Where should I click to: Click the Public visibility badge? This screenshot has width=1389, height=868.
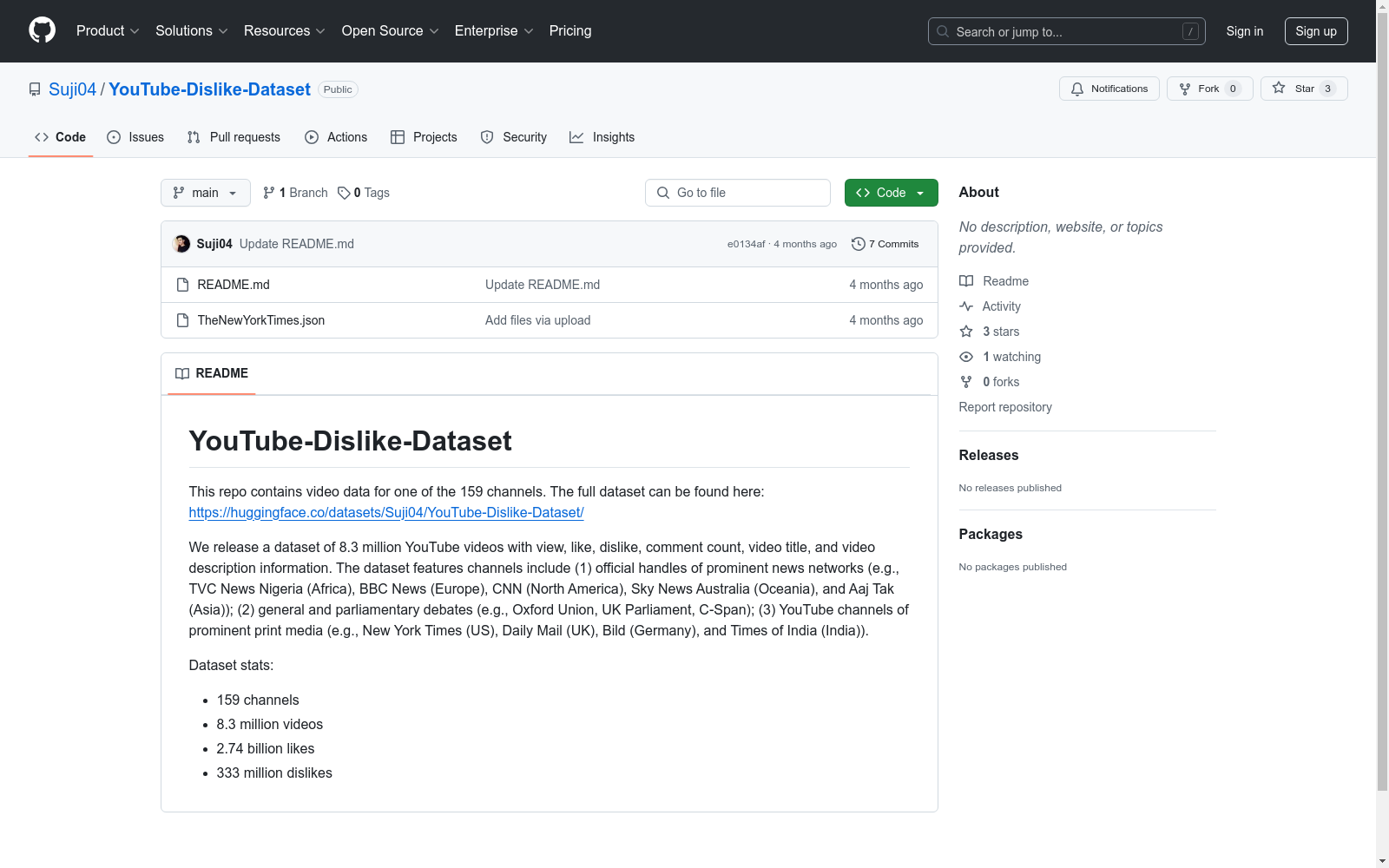(338, 89)
